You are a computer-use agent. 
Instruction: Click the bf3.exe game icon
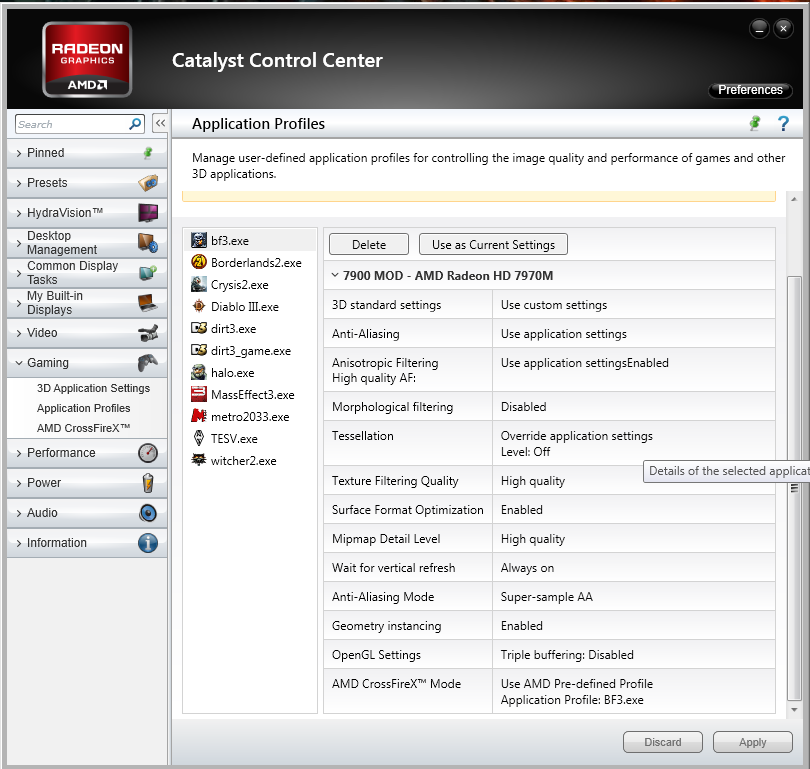(x=199, y=240)
